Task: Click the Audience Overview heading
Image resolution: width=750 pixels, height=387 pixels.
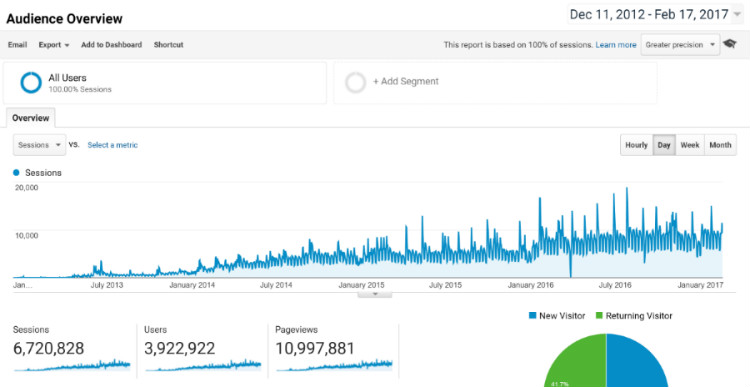Action: click(64, 19)
